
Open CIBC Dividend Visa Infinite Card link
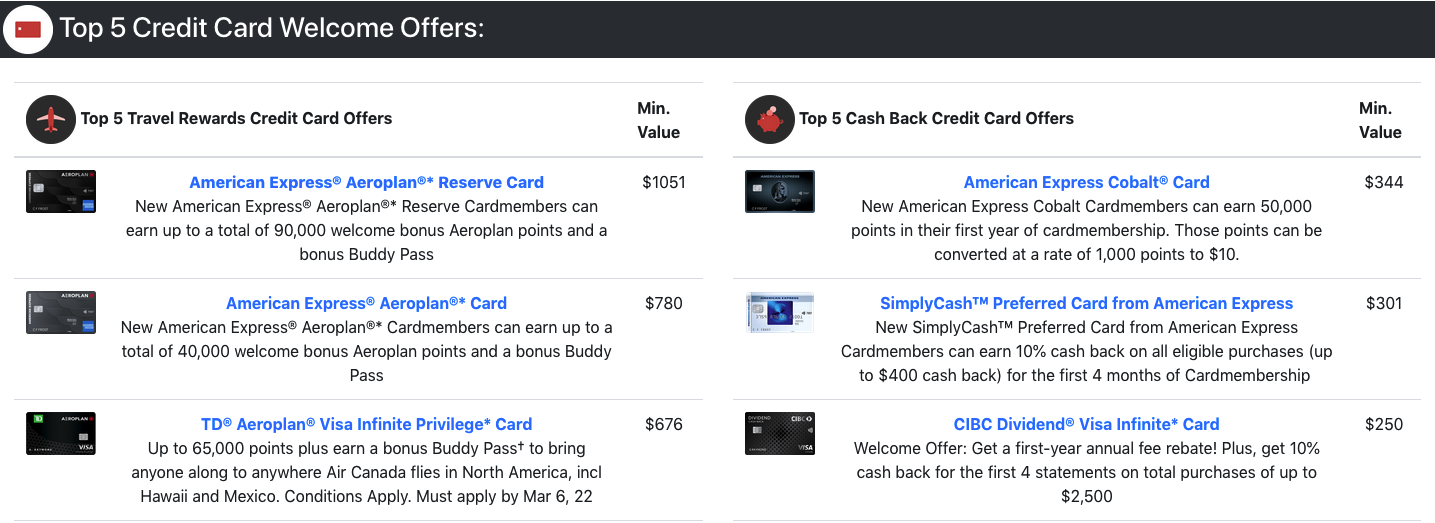coord(1086,424)
